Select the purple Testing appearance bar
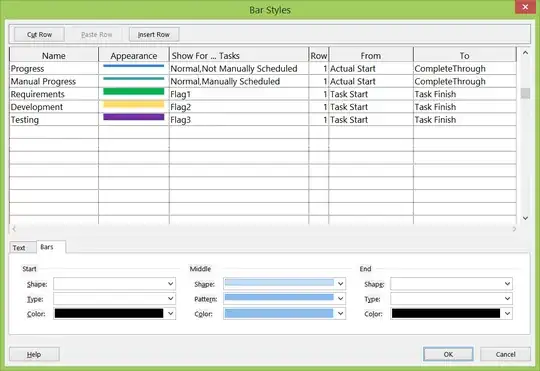Image resolution: width=540 pixels, height=371 pixels. pos(134,117)
